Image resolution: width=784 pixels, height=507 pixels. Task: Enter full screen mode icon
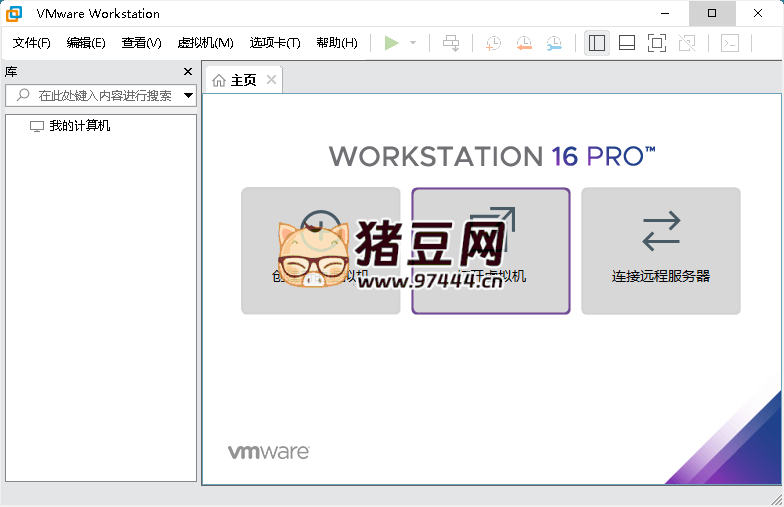(x=657, y=43)
